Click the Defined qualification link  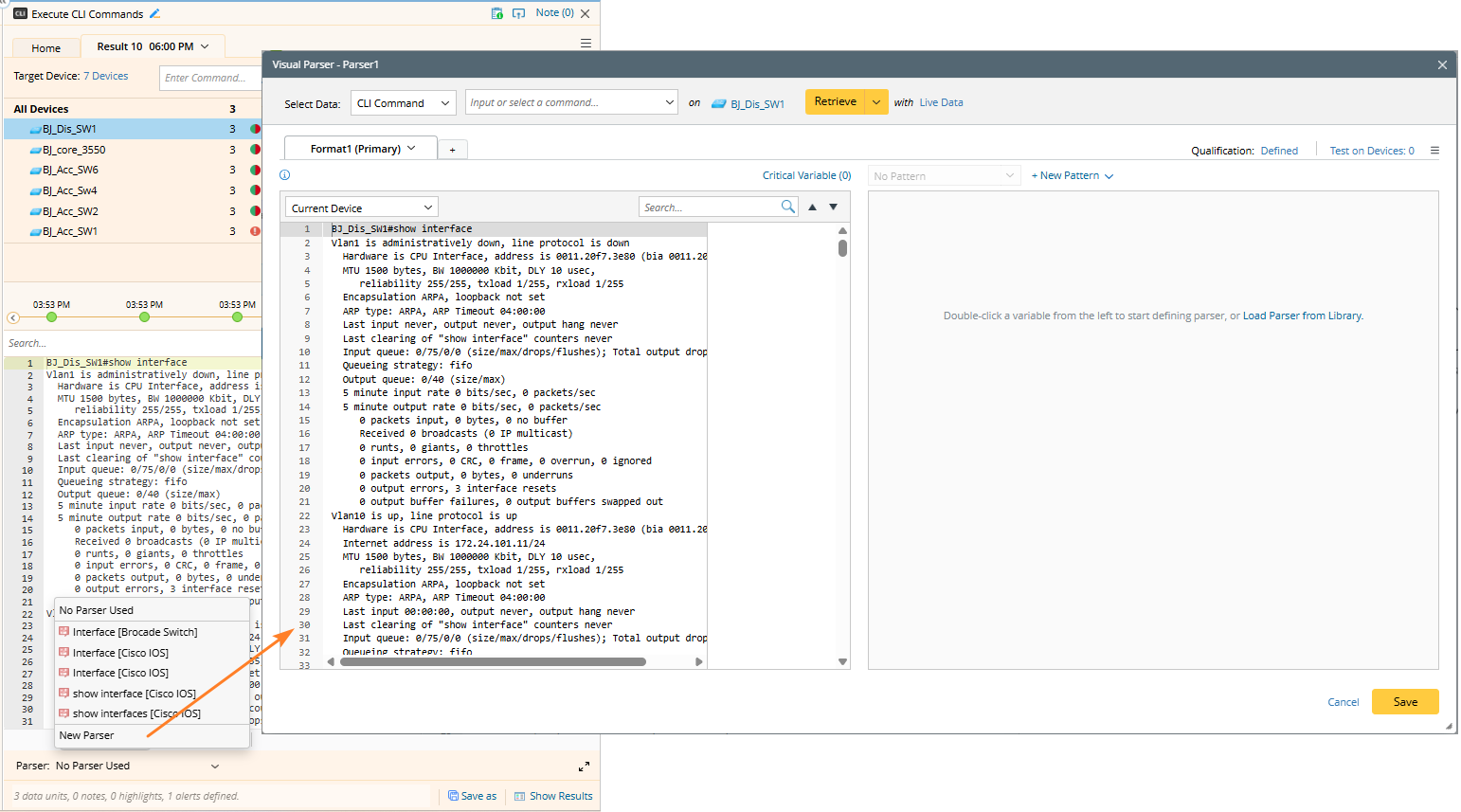pos(1279,151)
